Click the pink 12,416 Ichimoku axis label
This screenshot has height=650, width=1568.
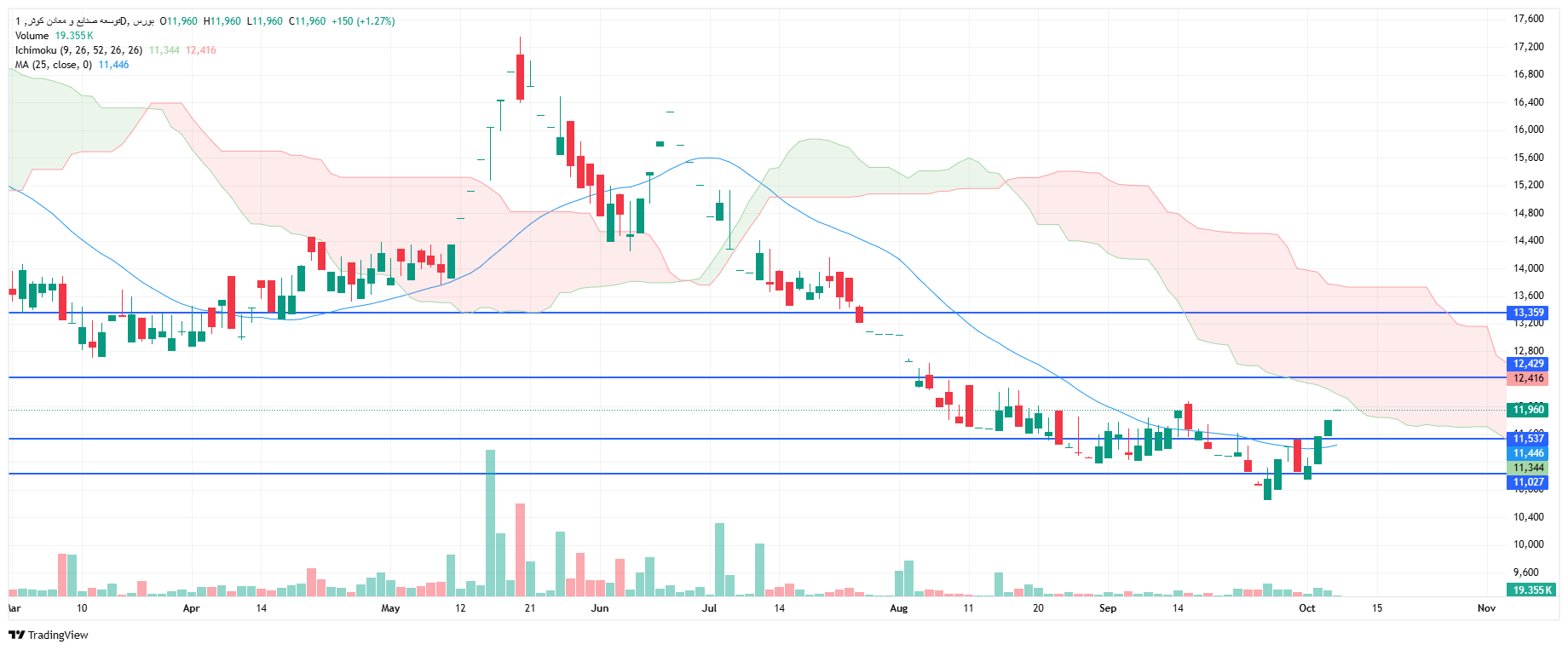[1528, 378]
